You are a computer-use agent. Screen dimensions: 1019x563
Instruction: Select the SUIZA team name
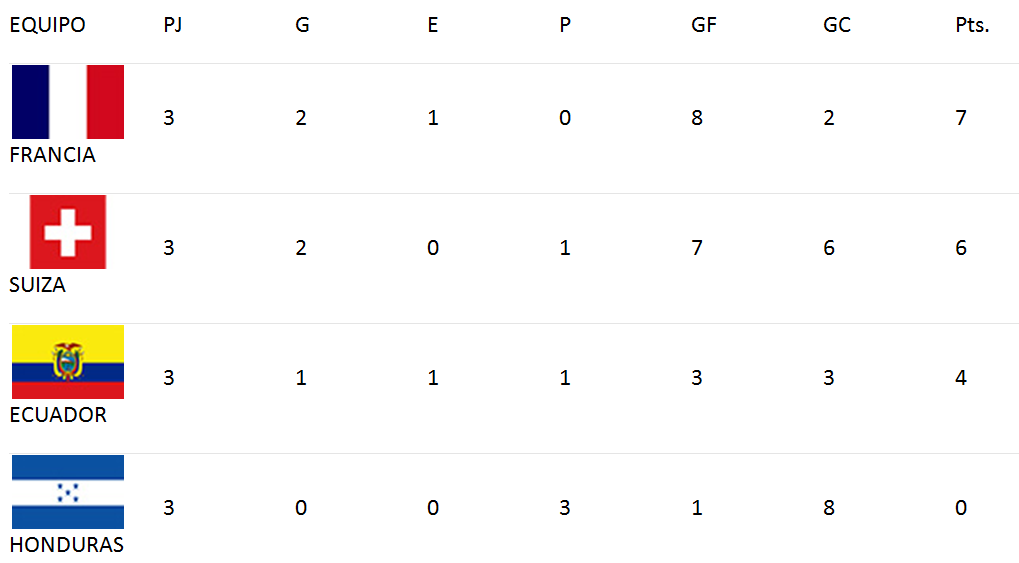tap(38, 285)
